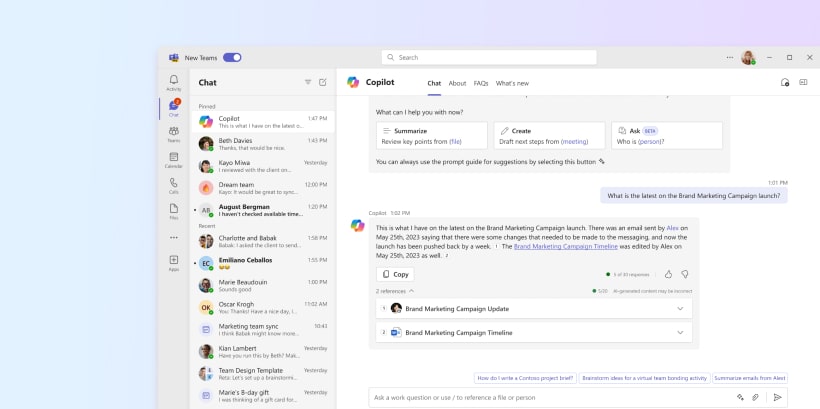Open the side panel icon in header
The image size is (820, 409).
tap(803, 82)
